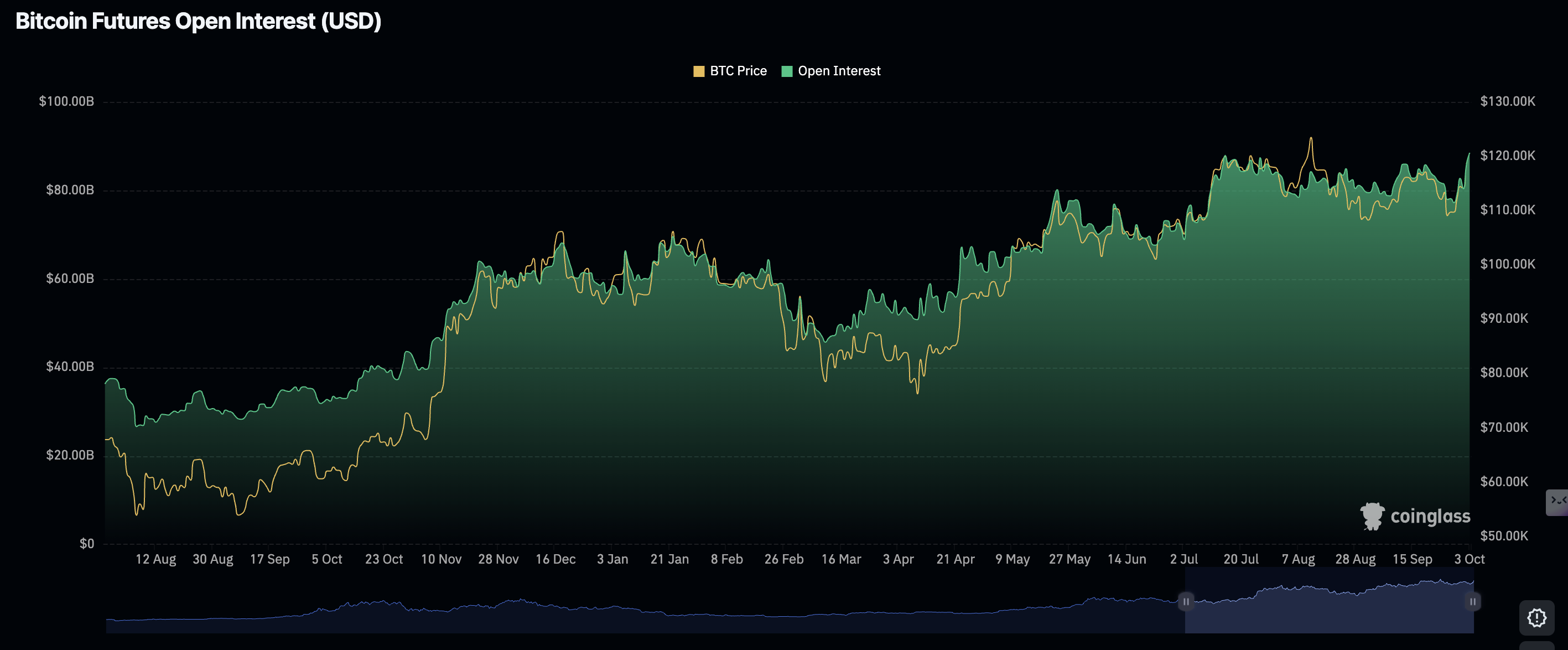1568x650 pixels.
Task: Grab the right range navigator pause handle
Action: pos(1472,601)
